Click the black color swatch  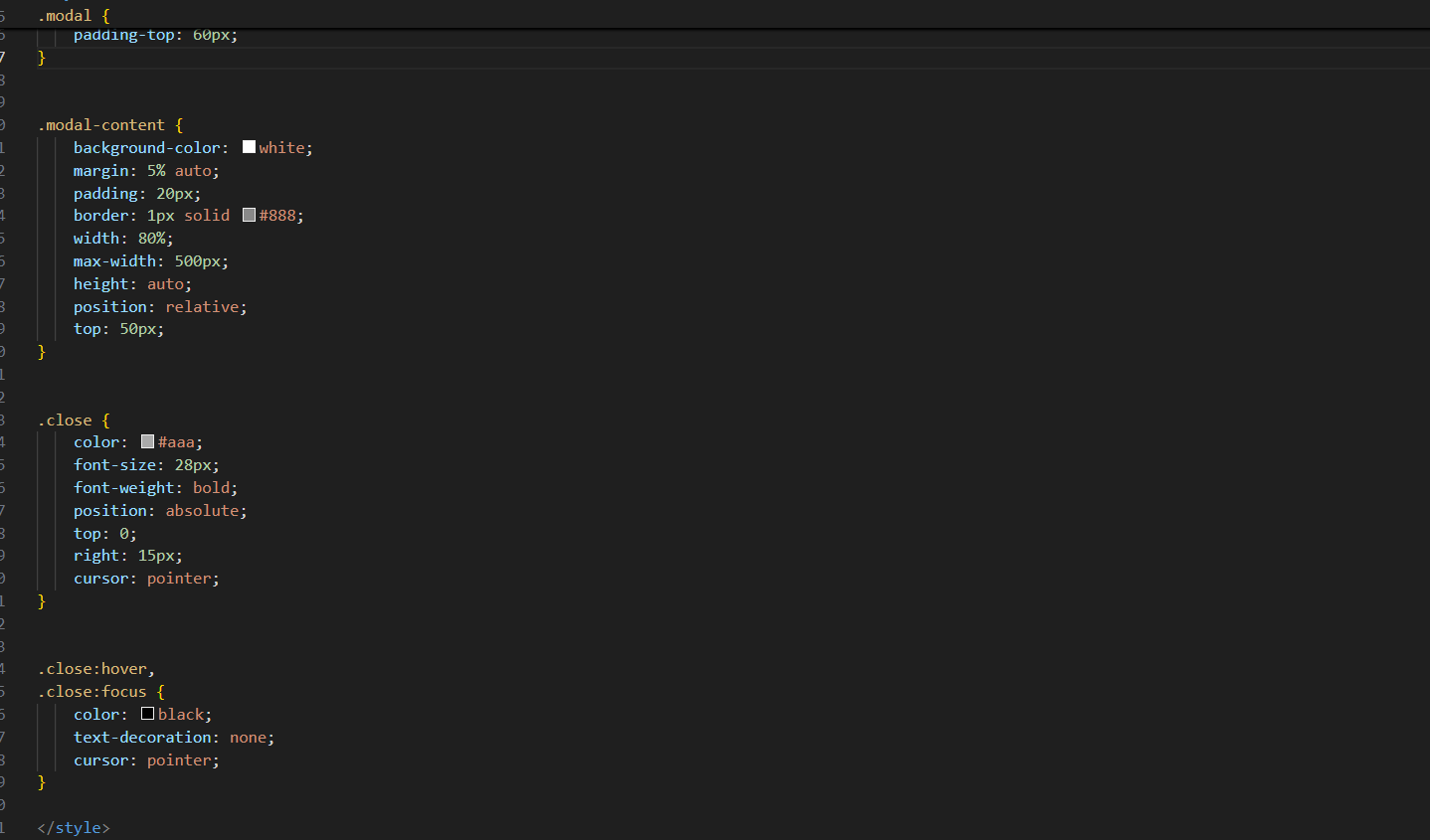coord(147,714)
